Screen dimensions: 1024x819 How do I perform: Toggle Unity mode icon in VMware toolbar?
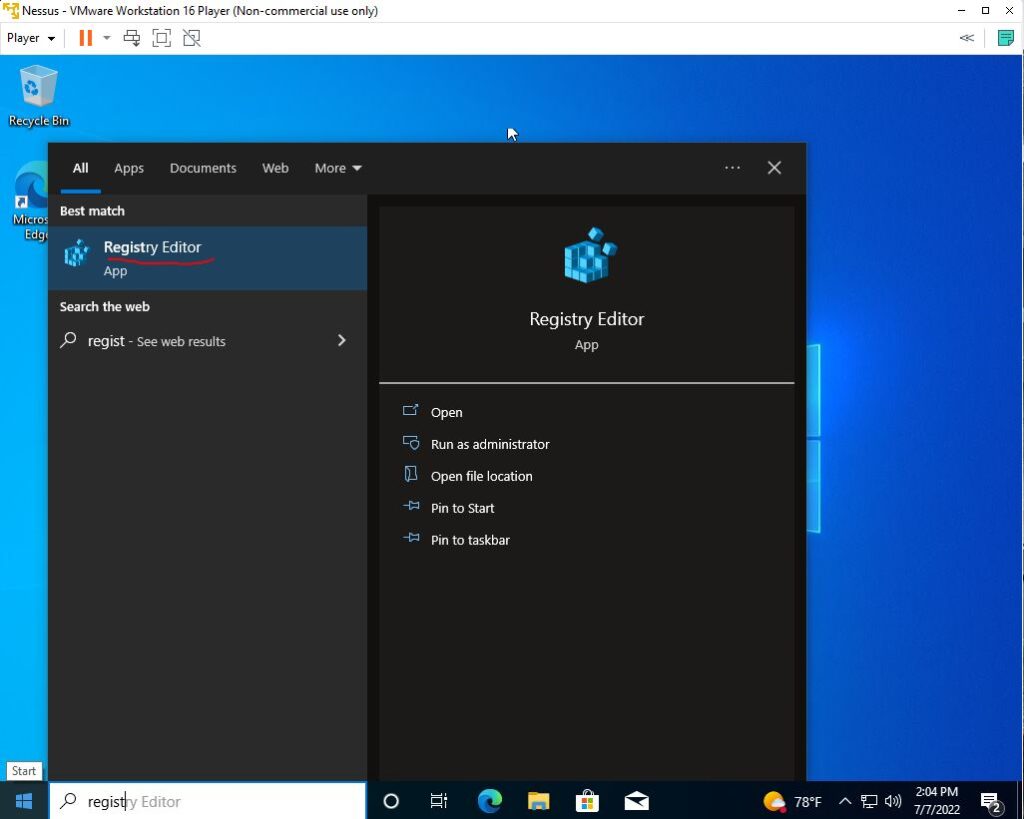coord(191,38)
